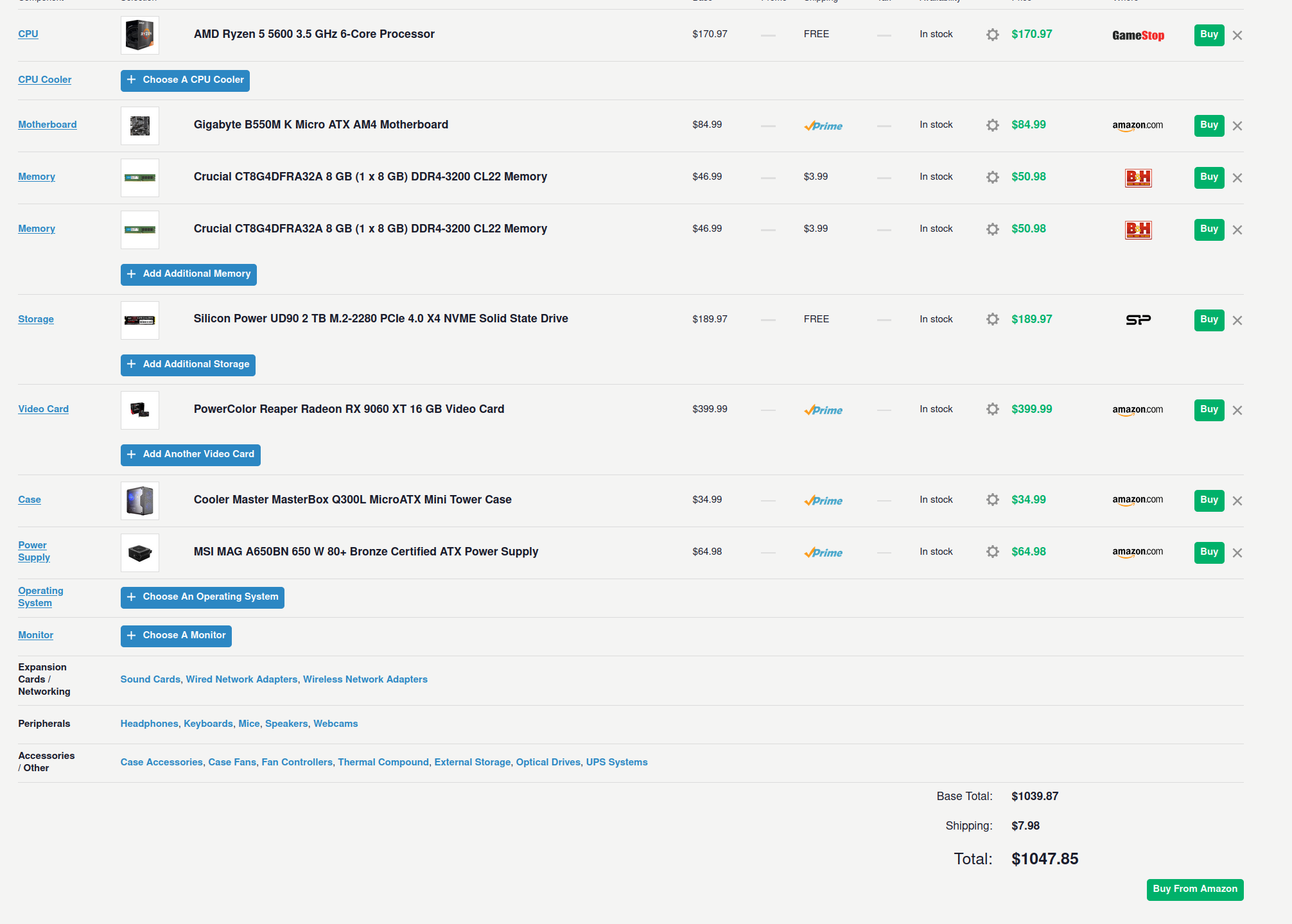Buy the PowerColor Reaper RX 9060 XT
The height and width of the screenshot is (924, 1292).
1209,410
